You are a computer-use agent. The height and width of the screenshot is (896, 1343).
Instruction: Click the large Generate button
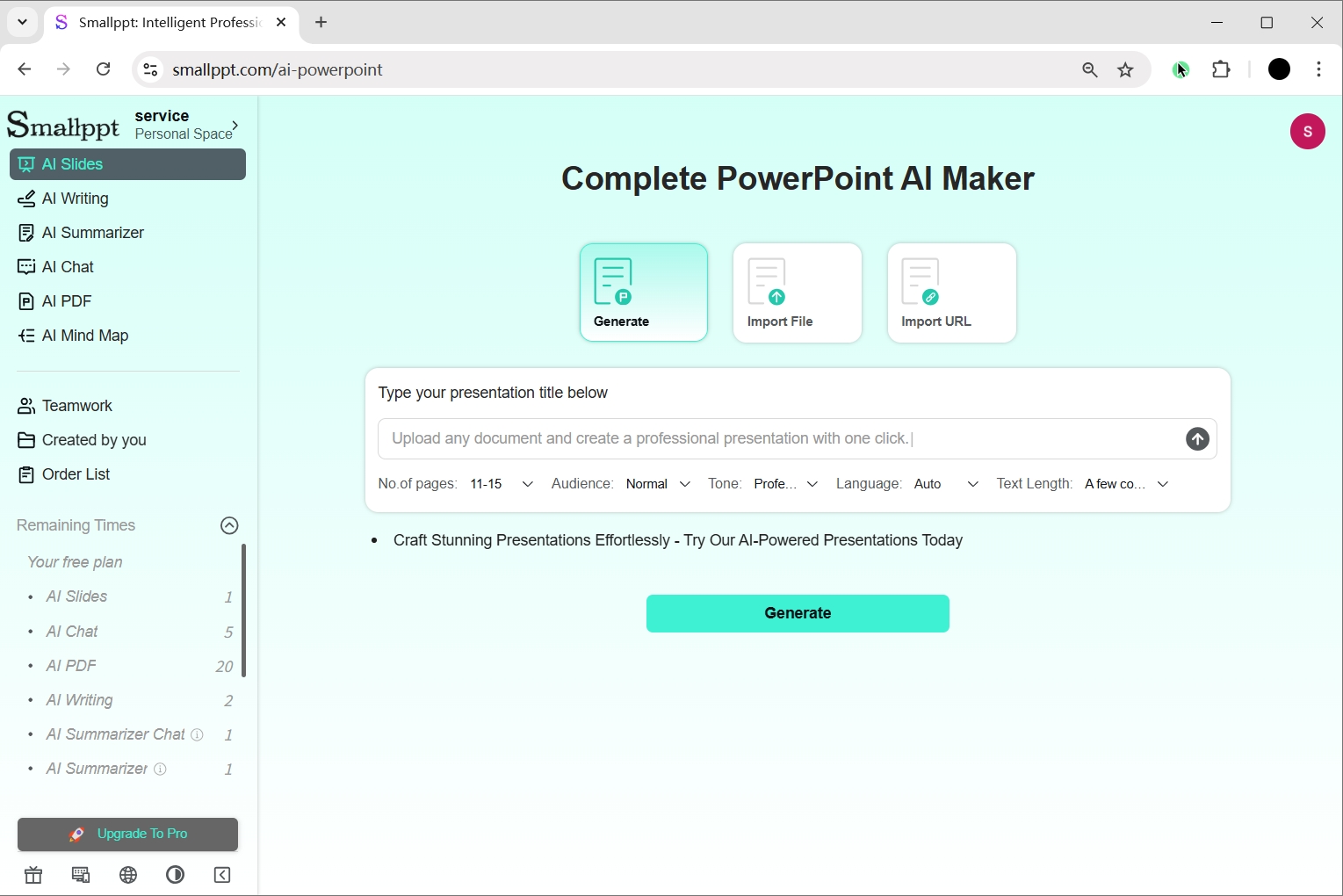(x=798, y=613)
